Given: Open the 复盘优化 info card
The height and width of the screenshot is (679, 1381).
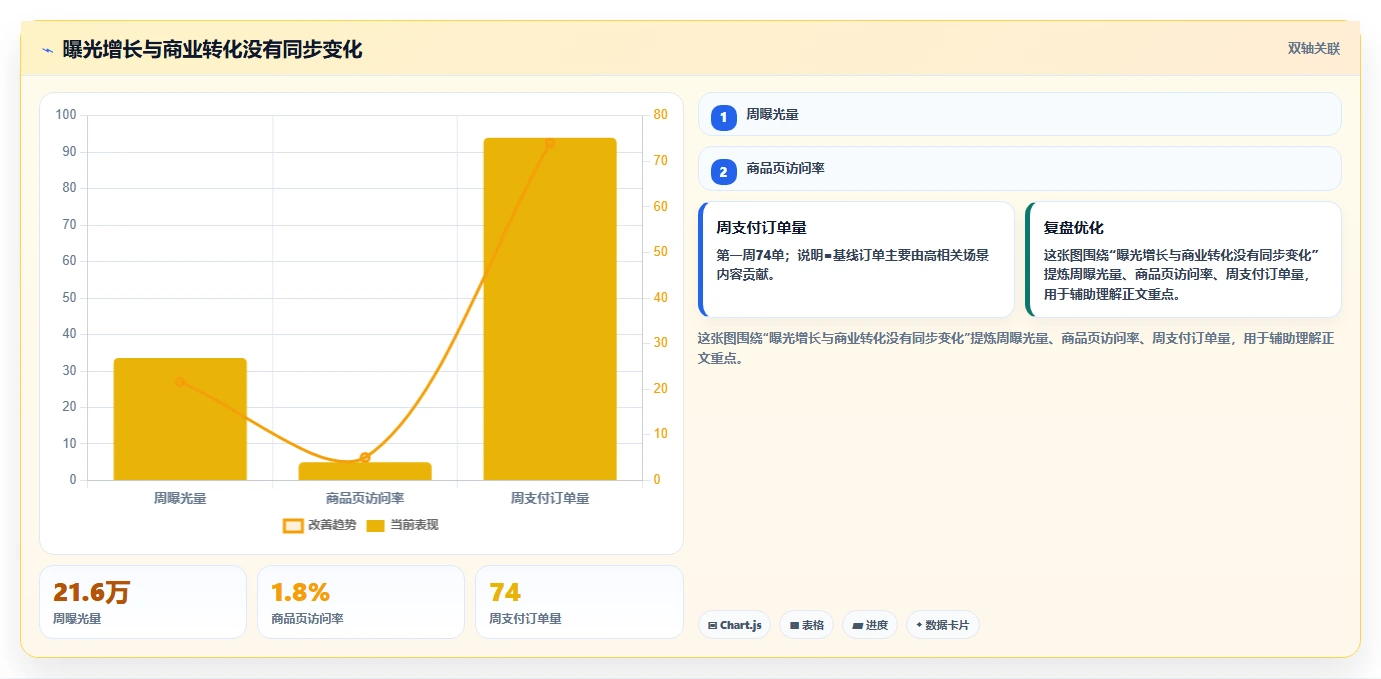Looking at the screenshot, I should pyautogui.click(x=1183, y=259).
